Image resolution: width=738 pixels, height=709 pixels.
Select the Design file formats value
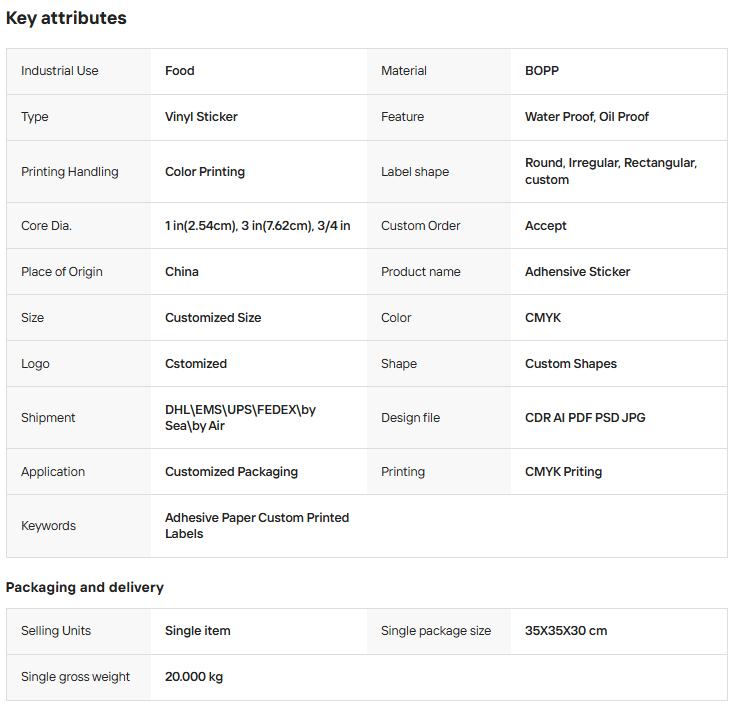585,418
